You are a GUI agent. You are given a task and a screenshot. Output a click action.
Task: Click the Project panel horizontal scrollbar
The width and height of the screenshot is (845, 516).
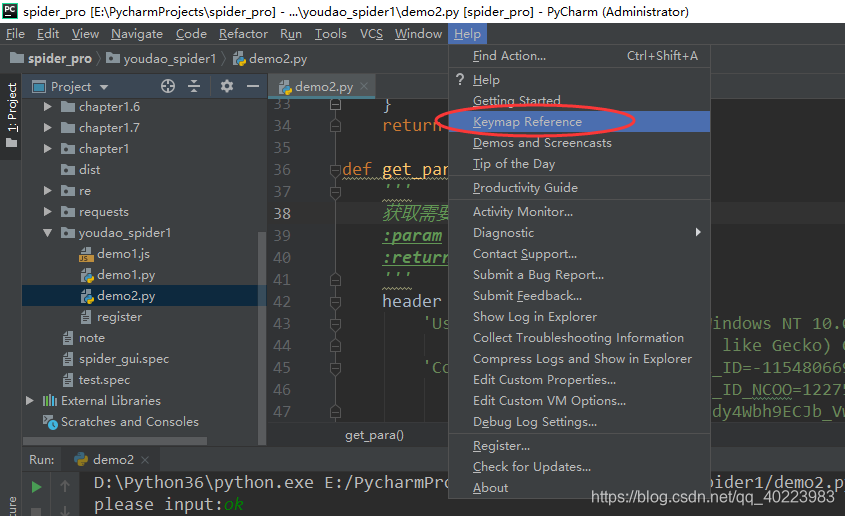pyautogui.click(x=115, y=441)
